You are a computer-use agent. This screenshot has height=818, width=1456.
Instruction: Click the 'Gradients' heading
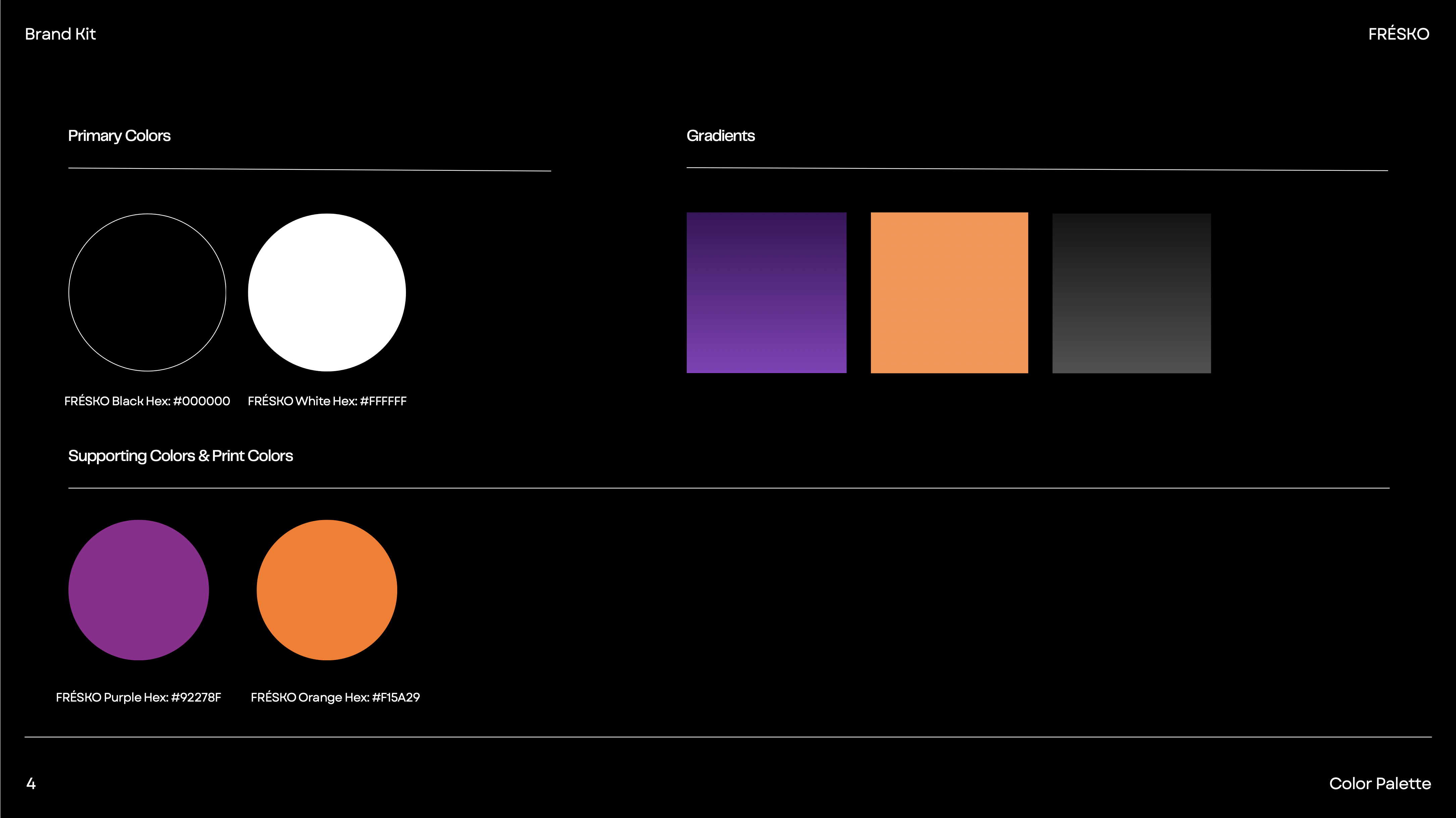[721, 136]
